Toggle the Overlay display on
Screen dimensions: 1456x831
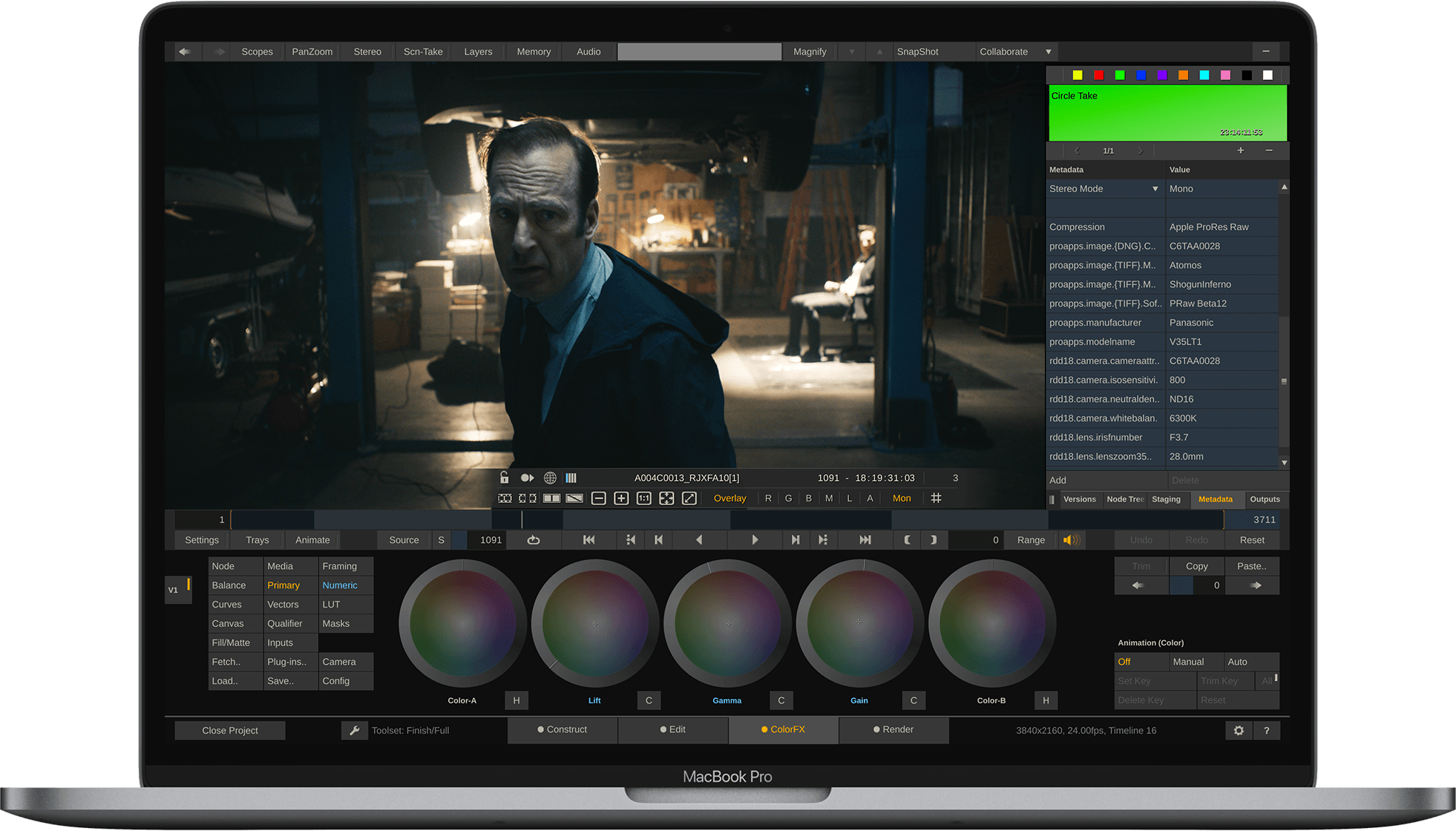tap(729, 498)
